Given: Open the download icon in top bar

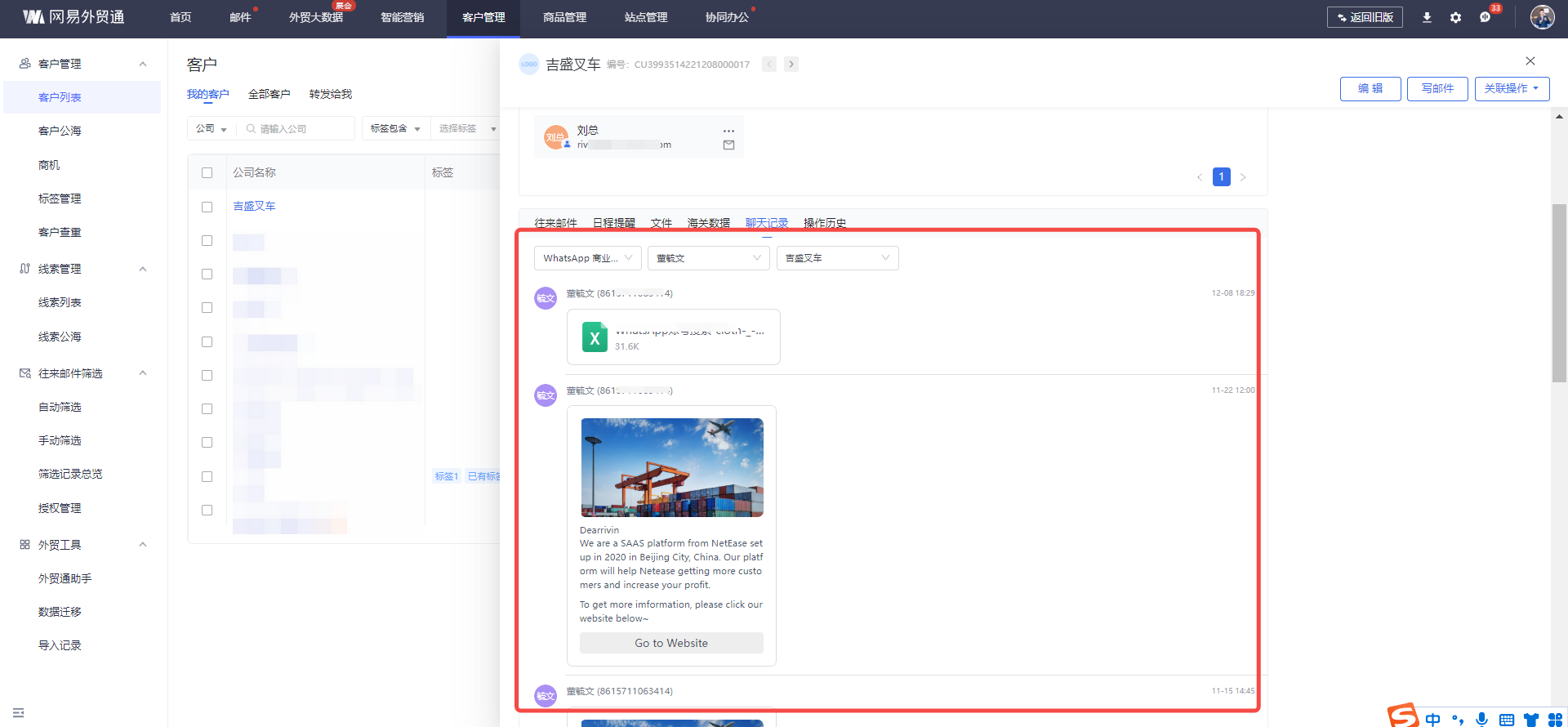Looking at the screenshot, I should [x=1427, y=17].
